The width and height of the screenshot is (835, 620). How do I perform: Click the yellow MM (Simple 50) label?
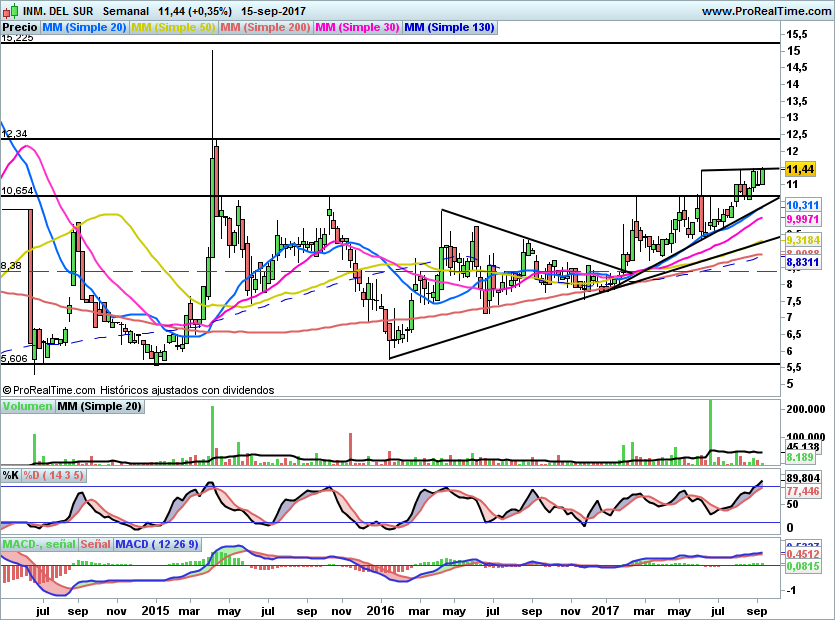point(174,28)
